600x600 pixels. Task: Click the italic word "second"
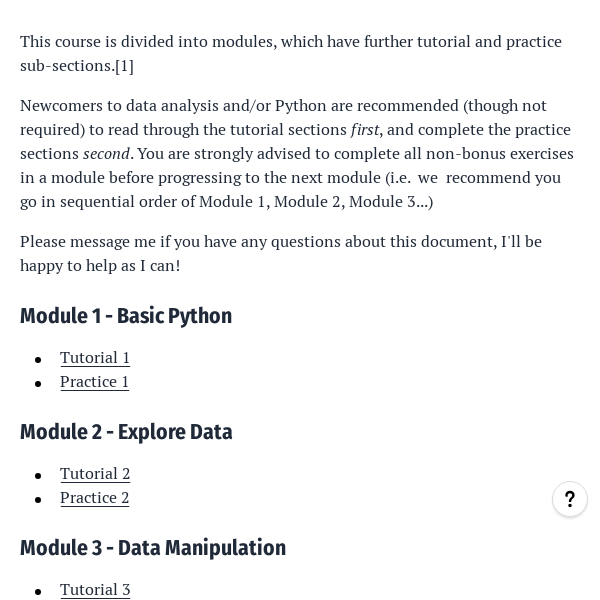[106, 153]
